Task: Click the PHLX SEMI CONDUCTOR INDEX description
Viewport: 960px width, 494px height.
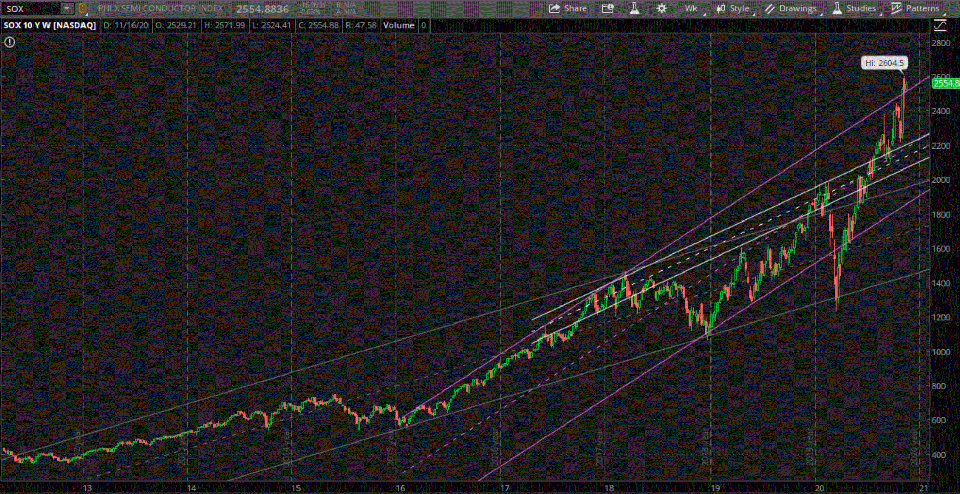Action: point(159,9)
